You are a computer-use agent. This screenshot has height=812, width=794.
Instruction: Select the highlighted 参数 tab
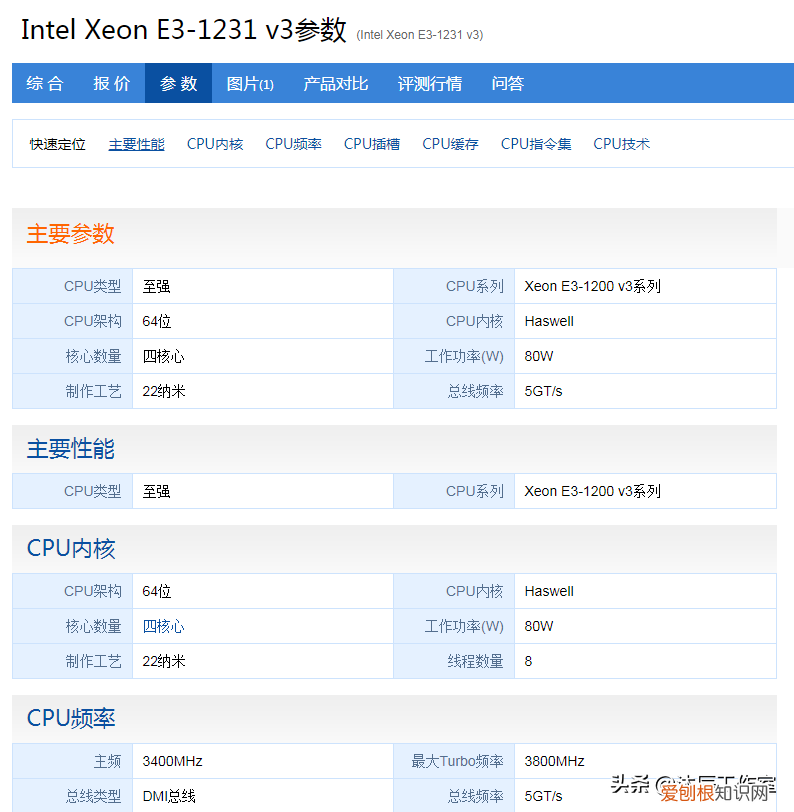coord(178,84)
